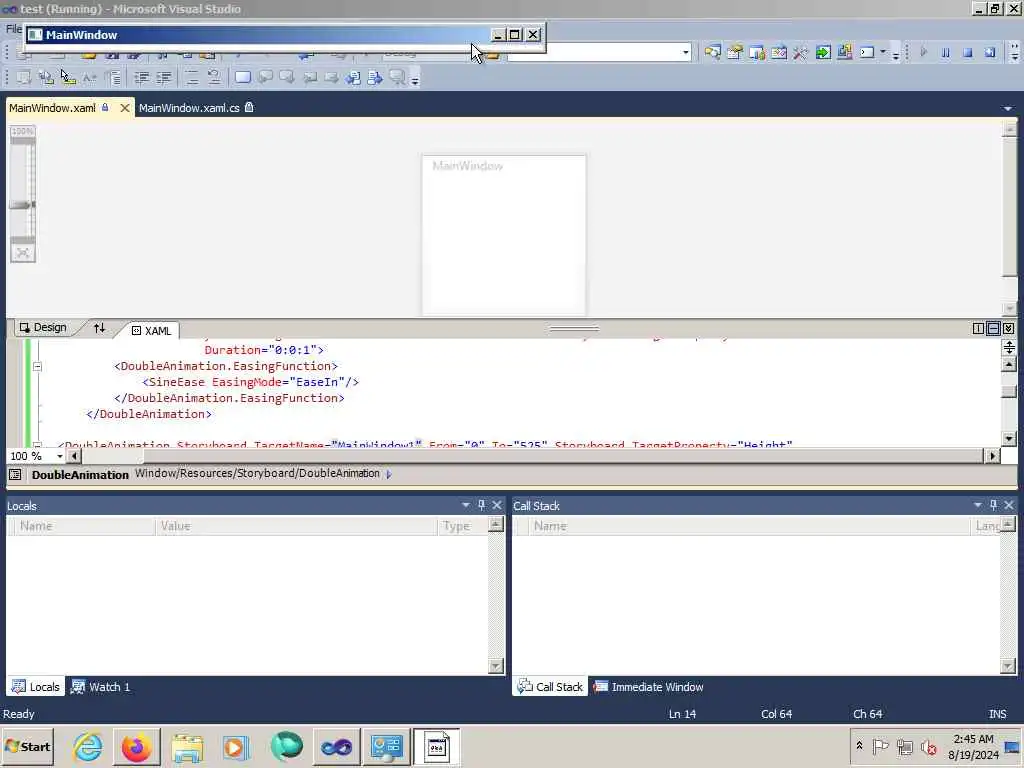Open the Command Window toolbar icon

867,52
